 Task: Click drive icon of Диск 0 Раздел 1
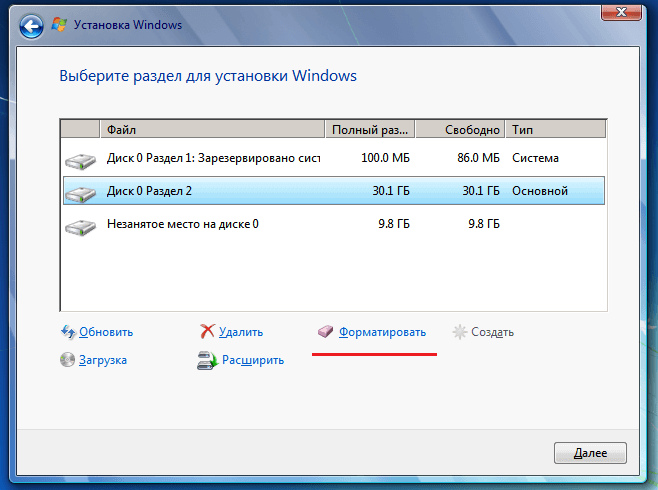(81, 161)
